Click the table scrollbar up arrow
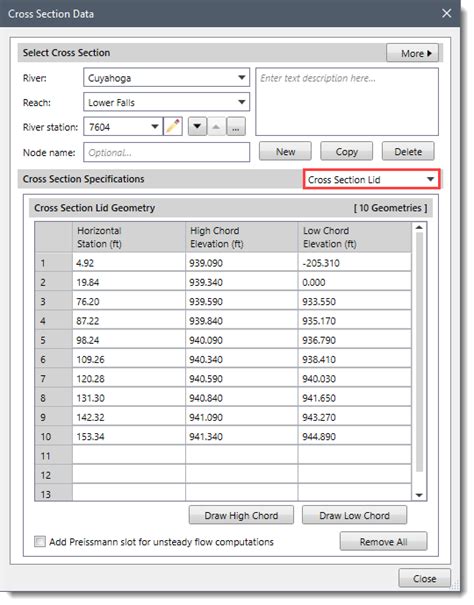Screen dimensions: 474x605 (419, 228)
